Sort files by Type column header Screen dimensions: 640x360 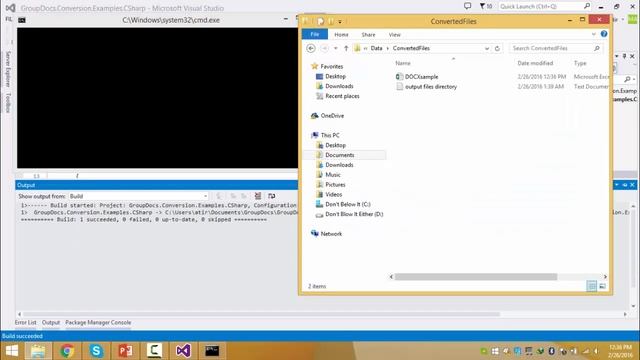[580, 63]
